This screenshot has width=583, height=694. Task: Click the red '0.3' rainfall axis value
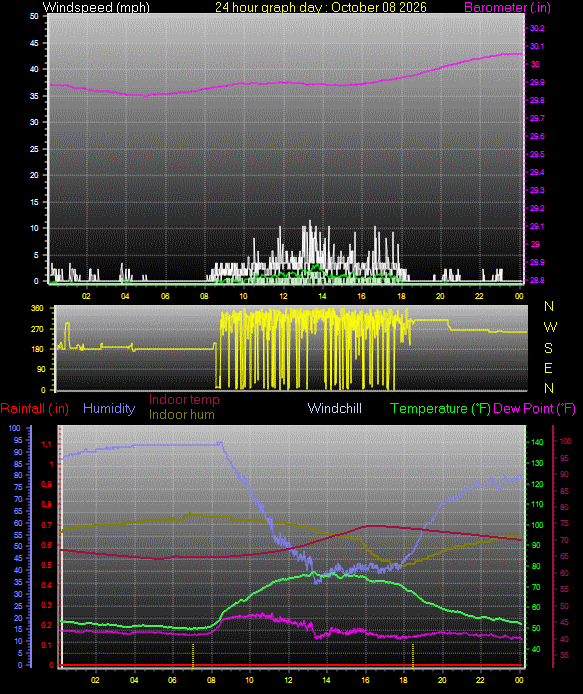coord(46,605)
